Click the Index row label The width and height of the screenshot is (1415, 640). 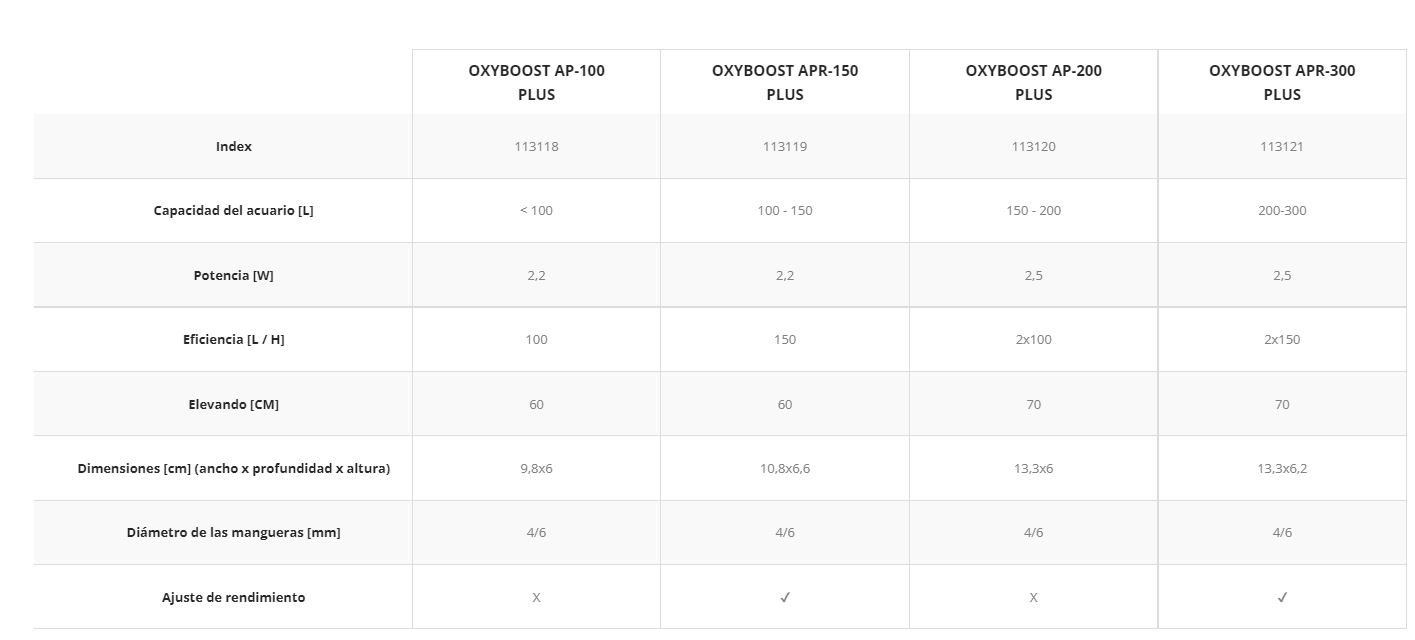(234, 146)
